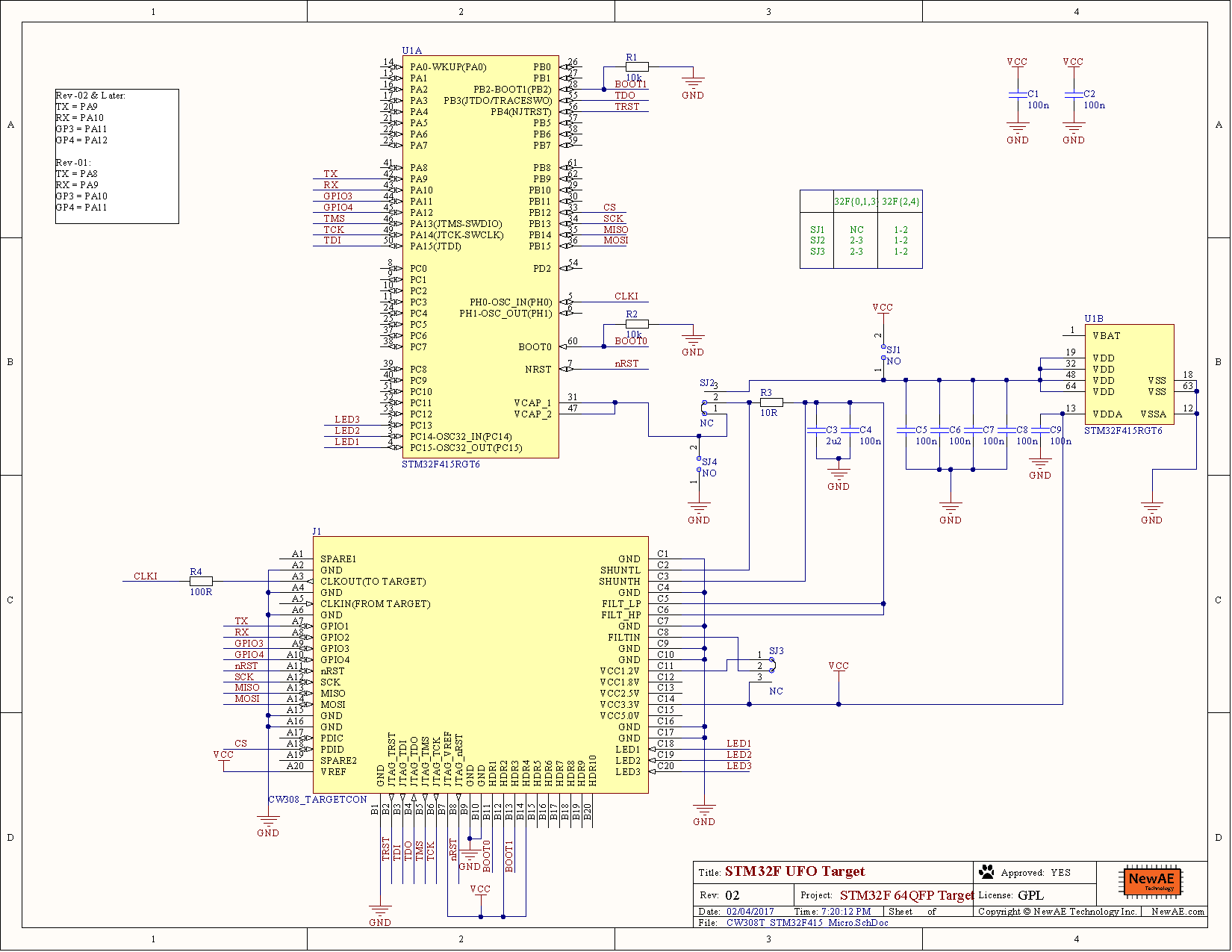1232x952 pixels.
Task: Click the PA14(JTCK-SWCLK) pin name
Action: point(456,235)
